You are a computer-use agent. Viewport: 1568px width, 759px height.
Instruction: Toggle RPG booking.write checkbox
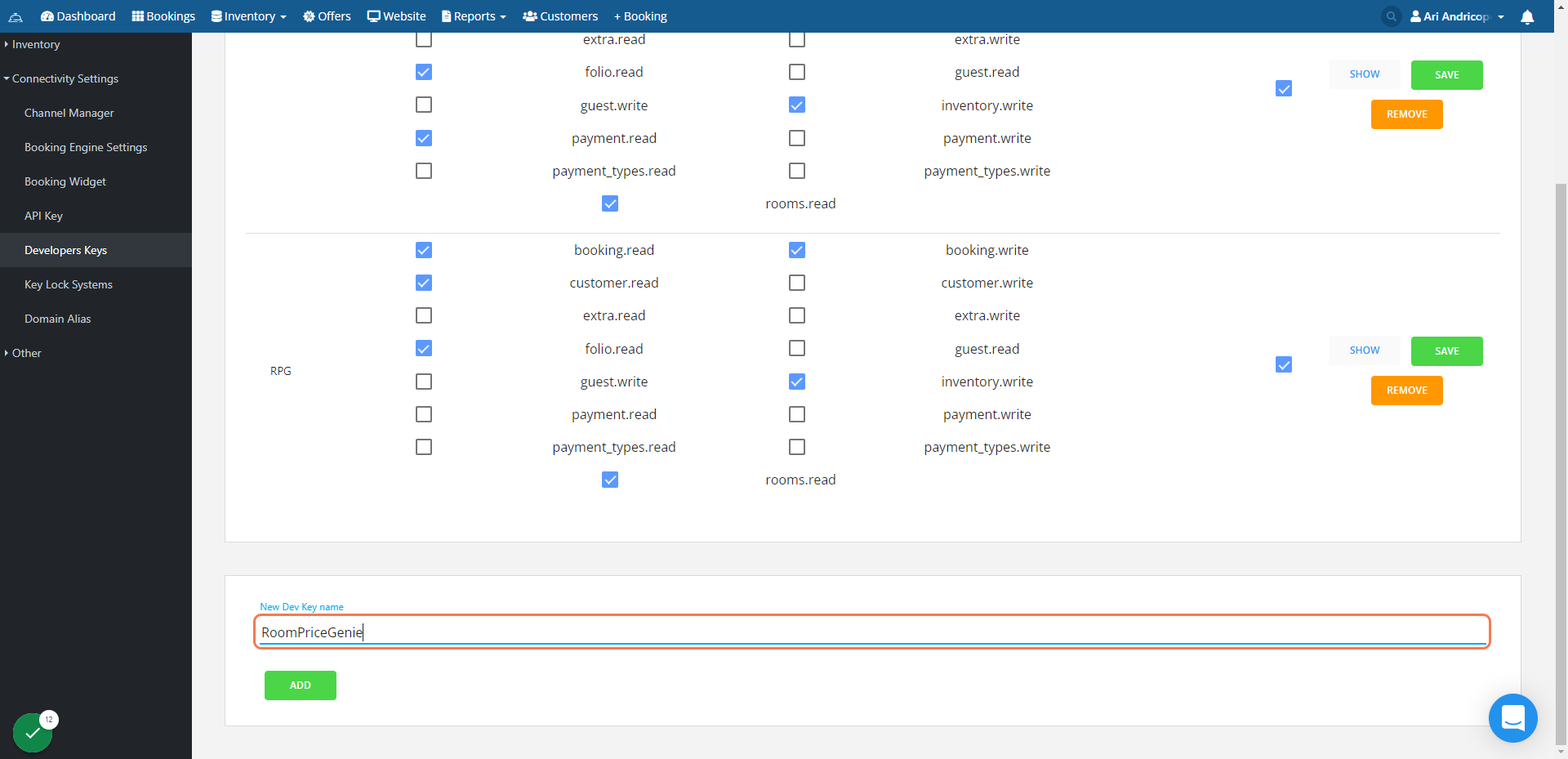[x=797, y=250]
